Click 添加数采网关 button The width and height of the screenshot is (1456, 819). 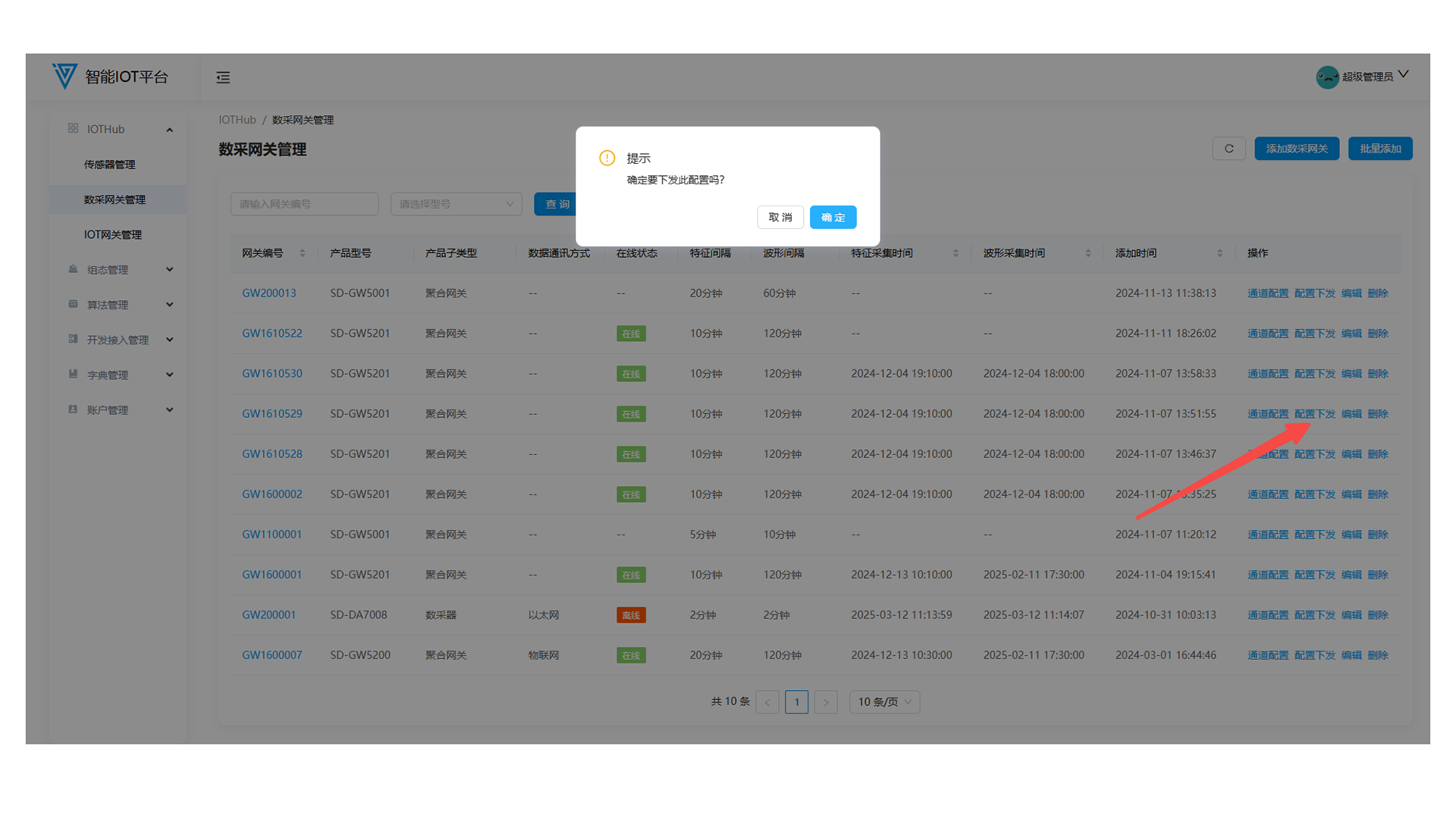[1297, 149]
